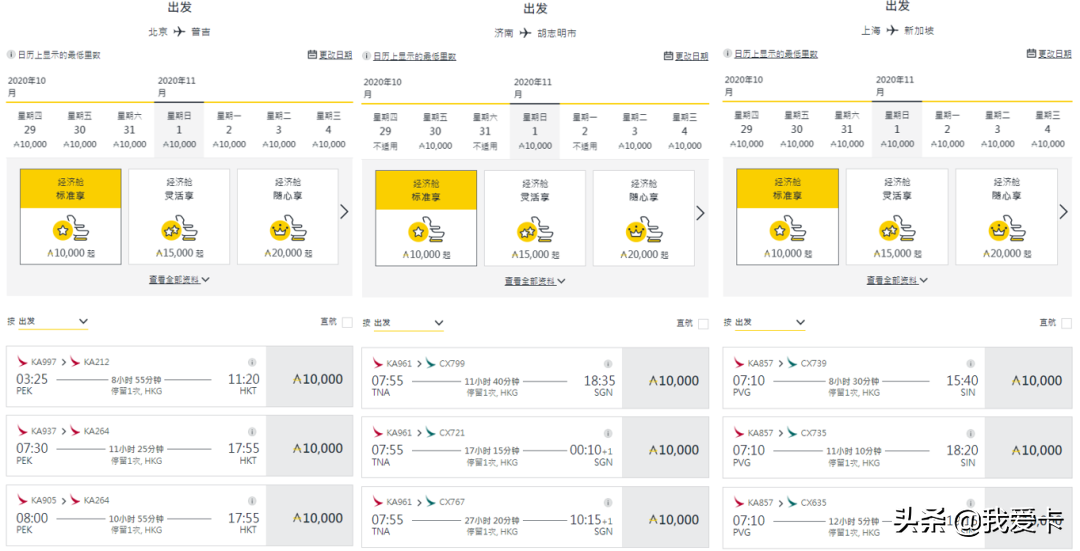This screenshot has width=1080, height=551.
Task: Tick 直航 checkbox in Jinan–Ho Chi Minh panel
Action: (x=703, y=324)
